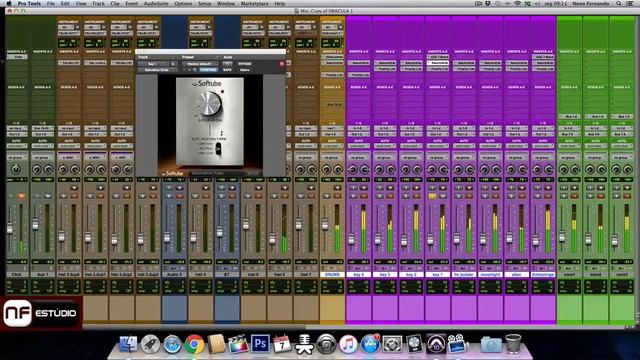Screen dimensions: 640x360
Task: Unsolo the key 1 track
Action: coord(432,196)
